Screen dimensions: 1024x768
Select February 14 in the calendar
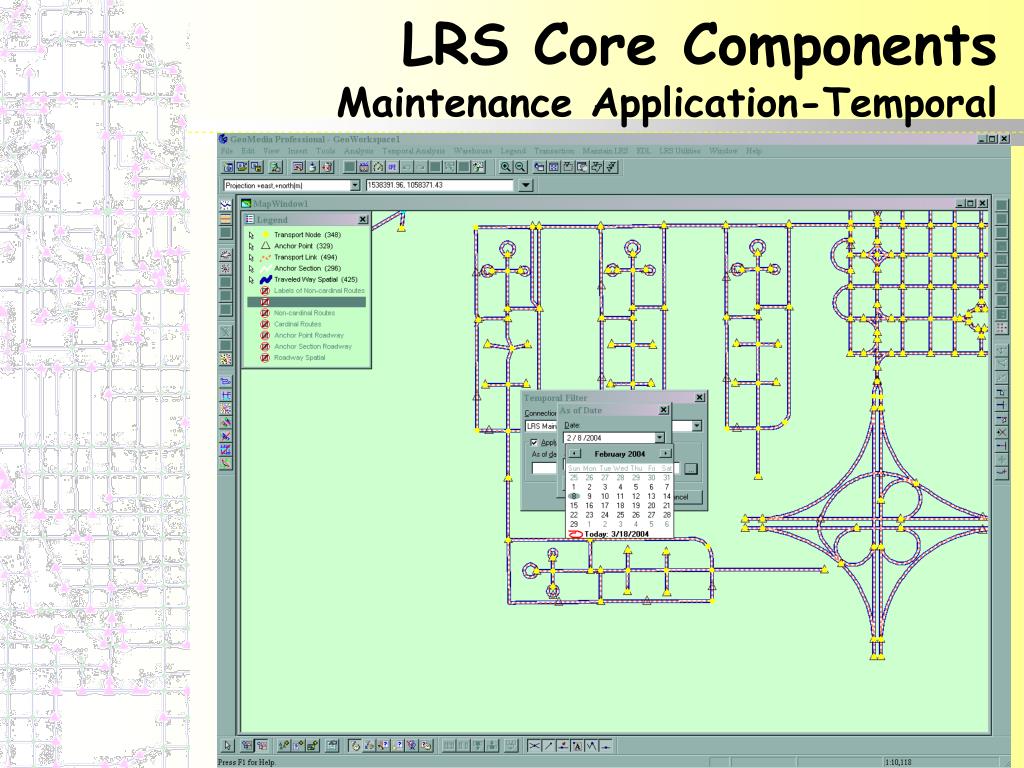pyautogui.click(x=666, y=496)
